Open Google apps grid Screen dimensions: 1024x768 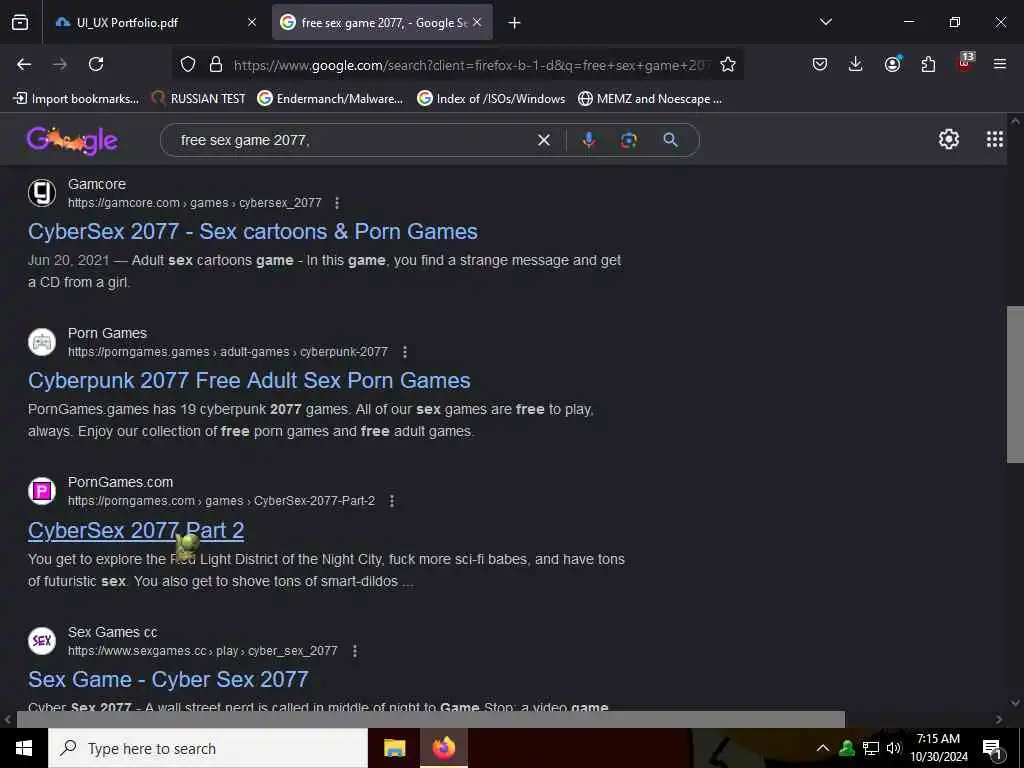[x=995, y=139]
